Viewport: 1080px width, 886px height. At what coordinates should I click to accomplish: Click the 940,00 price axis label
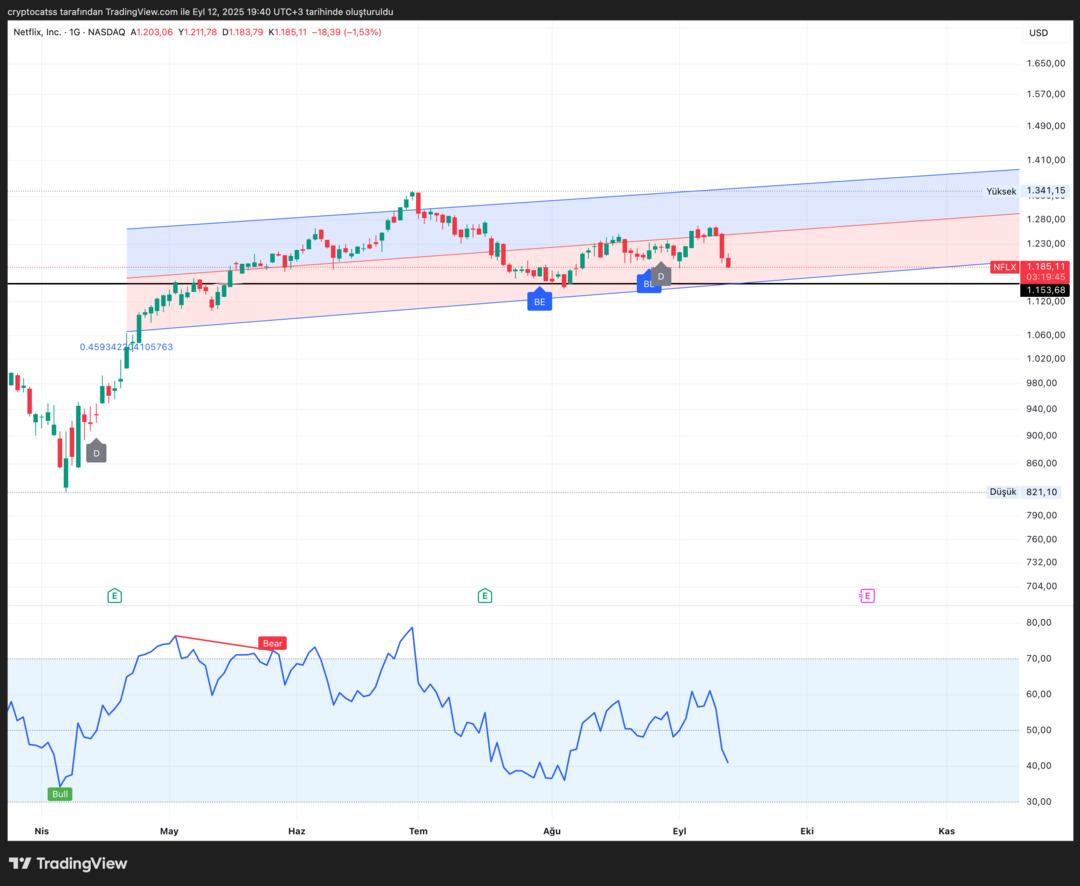pyautogui.click(x=1041, y=409)
